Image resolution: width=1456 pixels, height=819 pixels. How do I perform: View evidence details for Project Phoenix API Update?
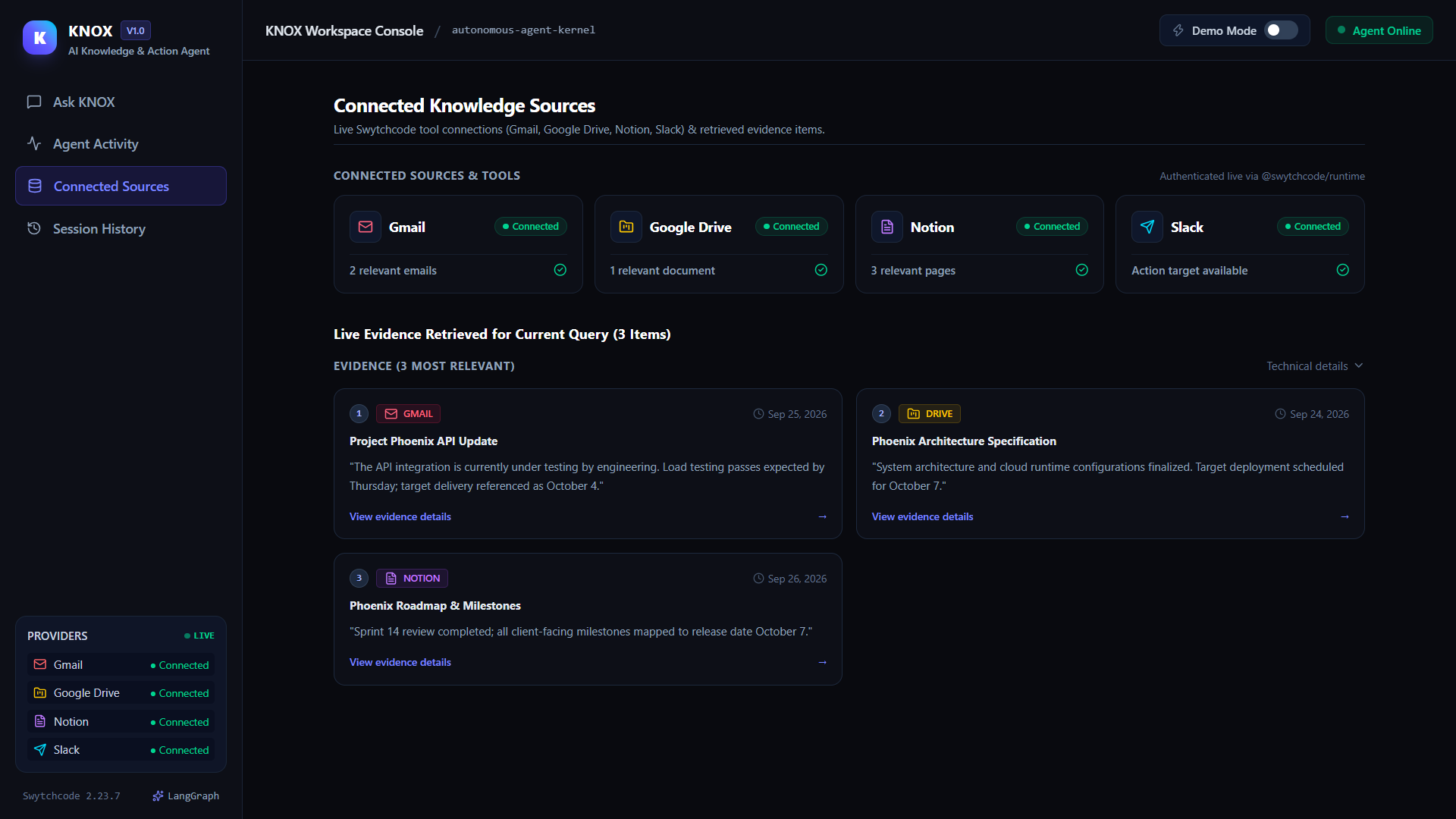[x=400, y=516]
